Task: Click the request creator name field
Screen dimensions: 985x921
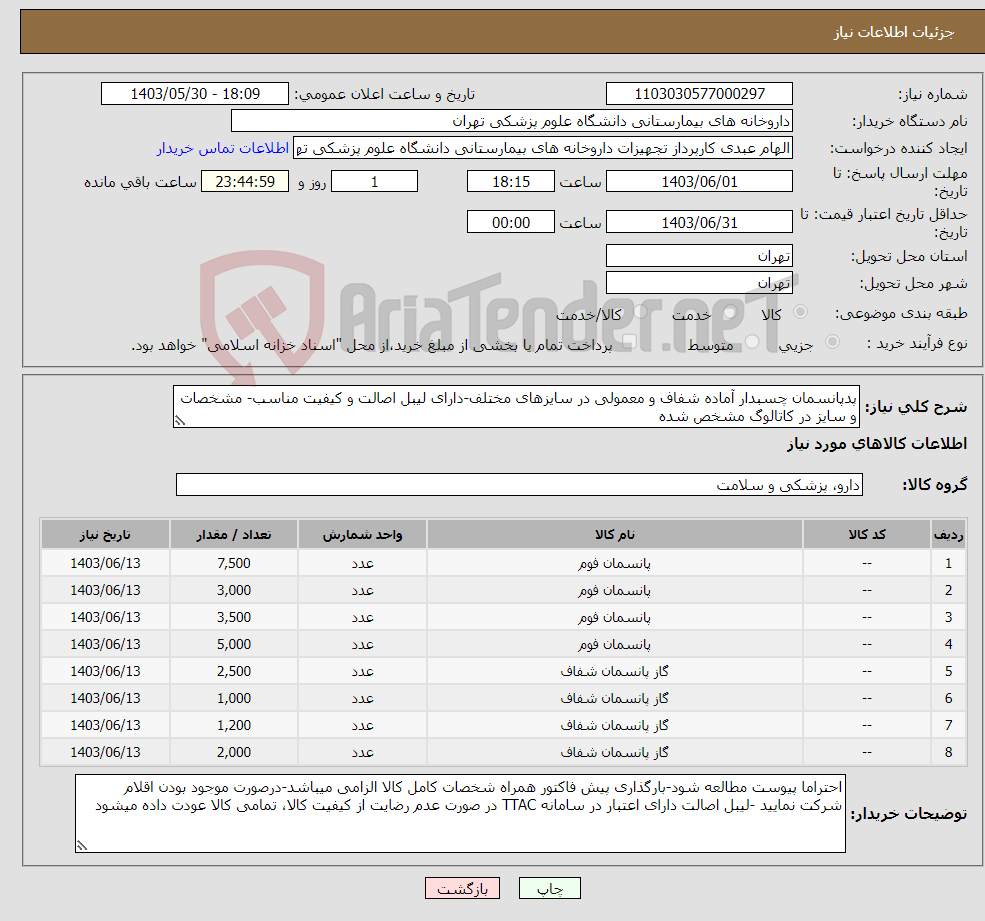Action: (x=543, y=148)
